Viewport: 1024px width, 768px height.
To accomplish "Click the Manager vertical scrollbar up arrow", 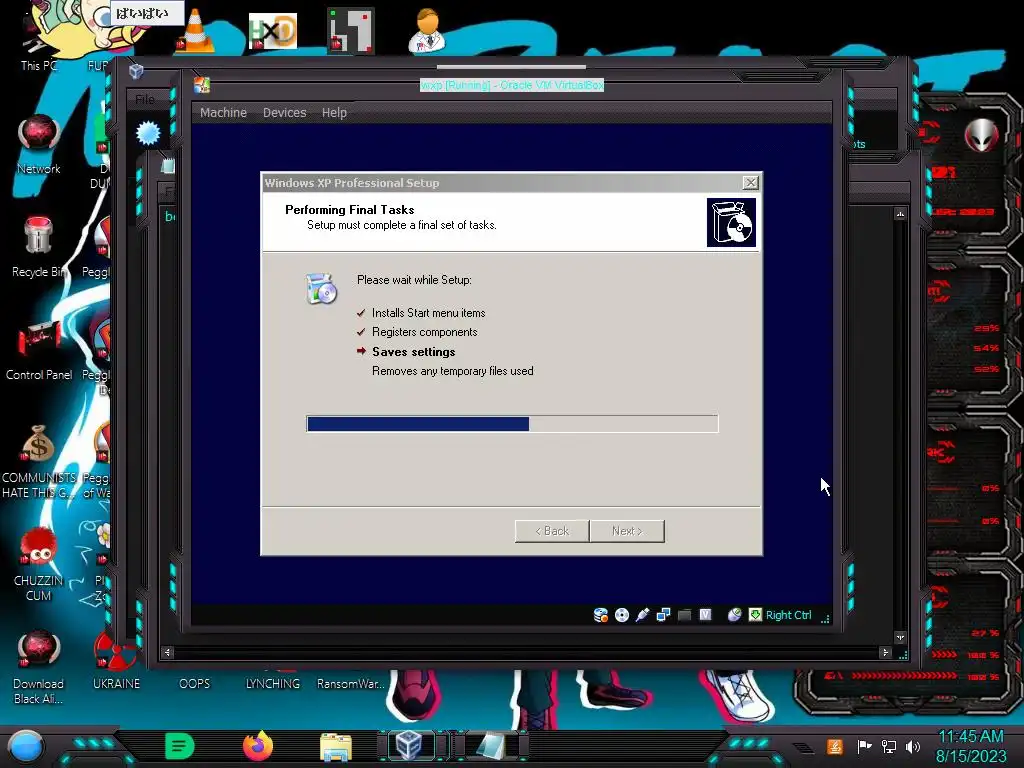I will coord(901,214).
